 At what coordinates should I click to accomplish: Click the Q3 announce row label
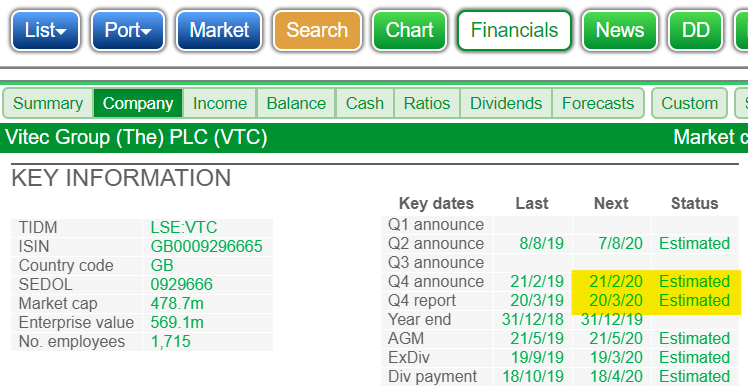coord(436,263)
